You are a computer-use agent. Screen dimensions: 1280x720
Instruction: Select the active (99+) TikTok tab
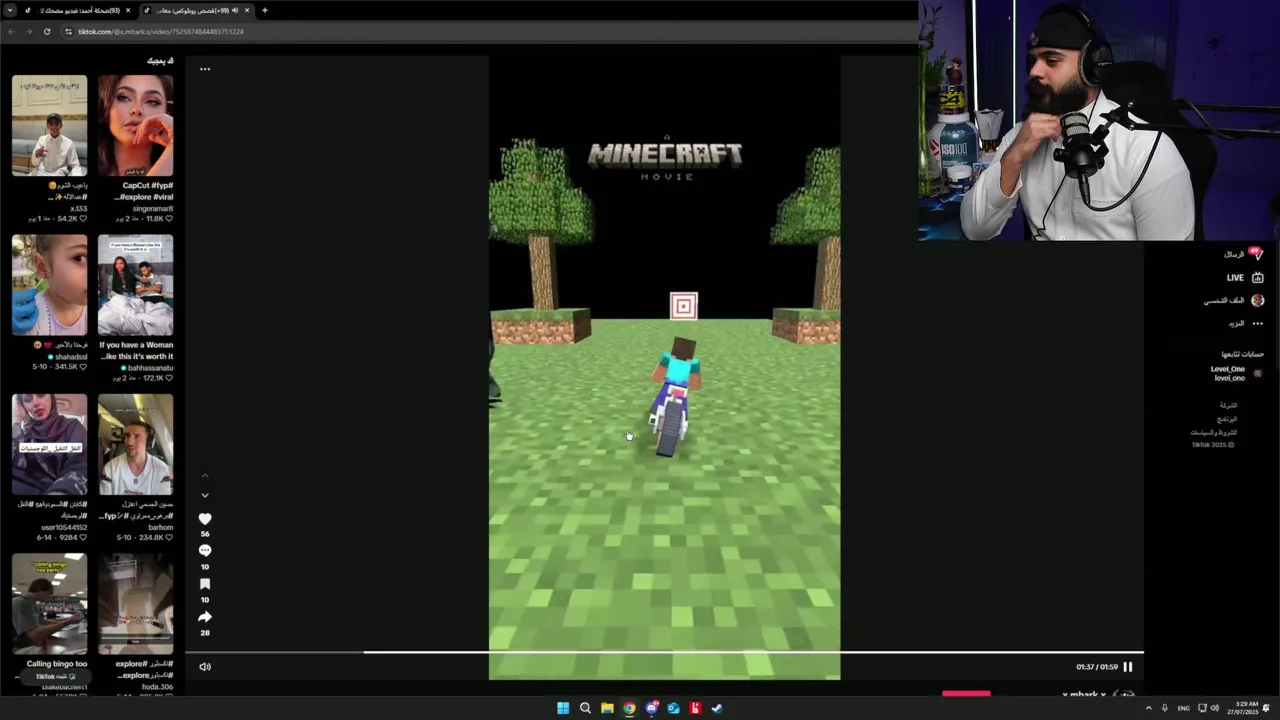tap(195, 10)
